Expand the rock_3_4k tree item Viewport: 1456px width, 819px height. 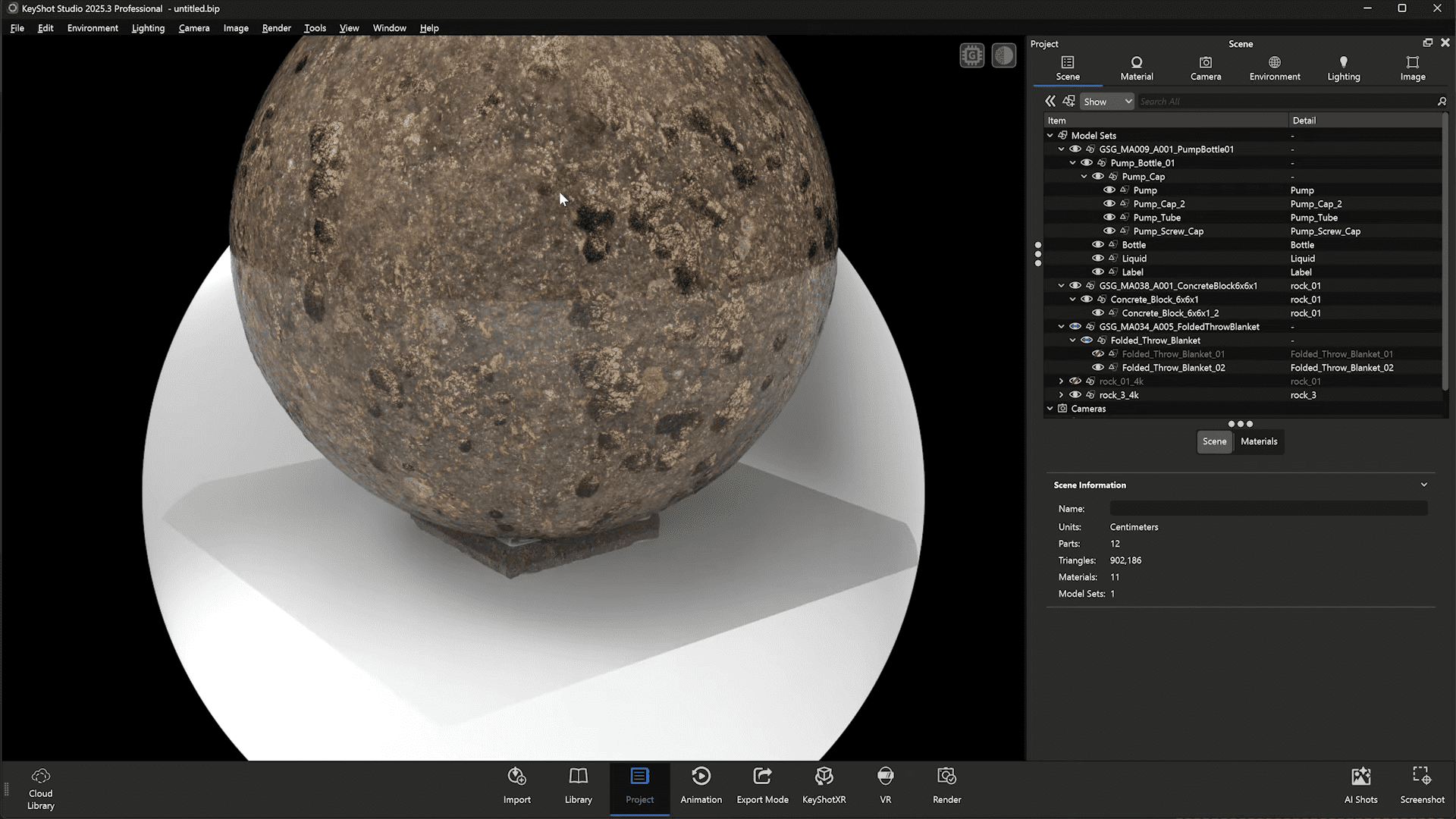pyautogui.click(x=1061, y=394)
